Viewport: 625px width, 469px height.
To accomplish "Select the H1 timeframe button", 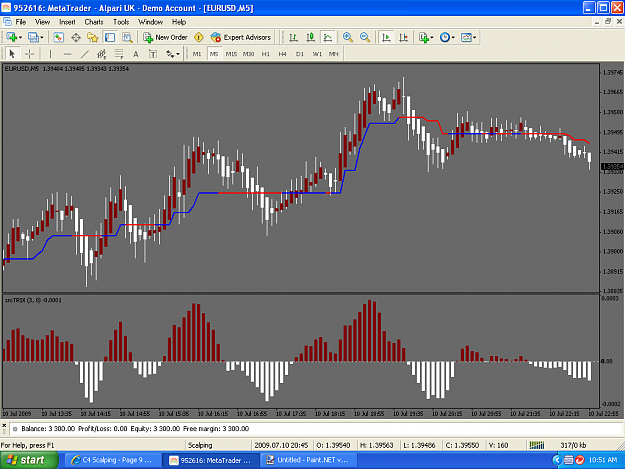I will pyautogui.click(x=265, y=54).
